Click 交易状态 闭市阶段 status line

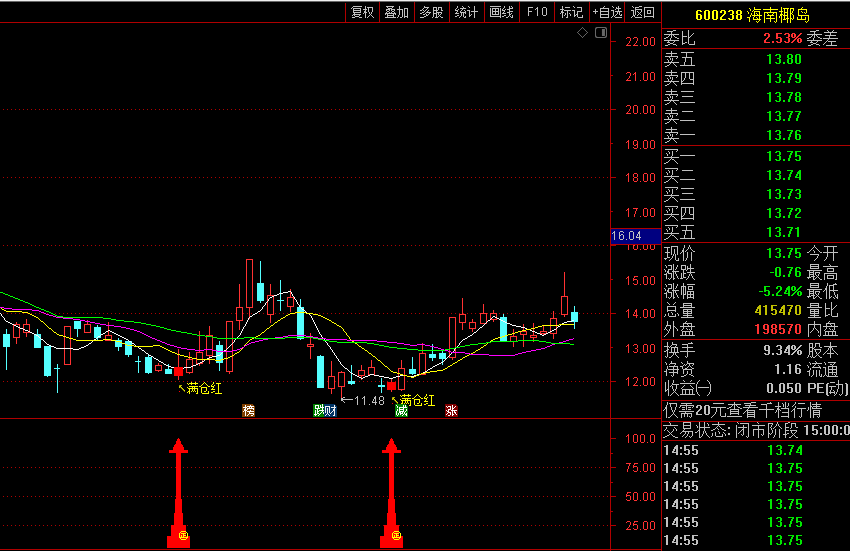pyautogui.click(x=756, y=431)
